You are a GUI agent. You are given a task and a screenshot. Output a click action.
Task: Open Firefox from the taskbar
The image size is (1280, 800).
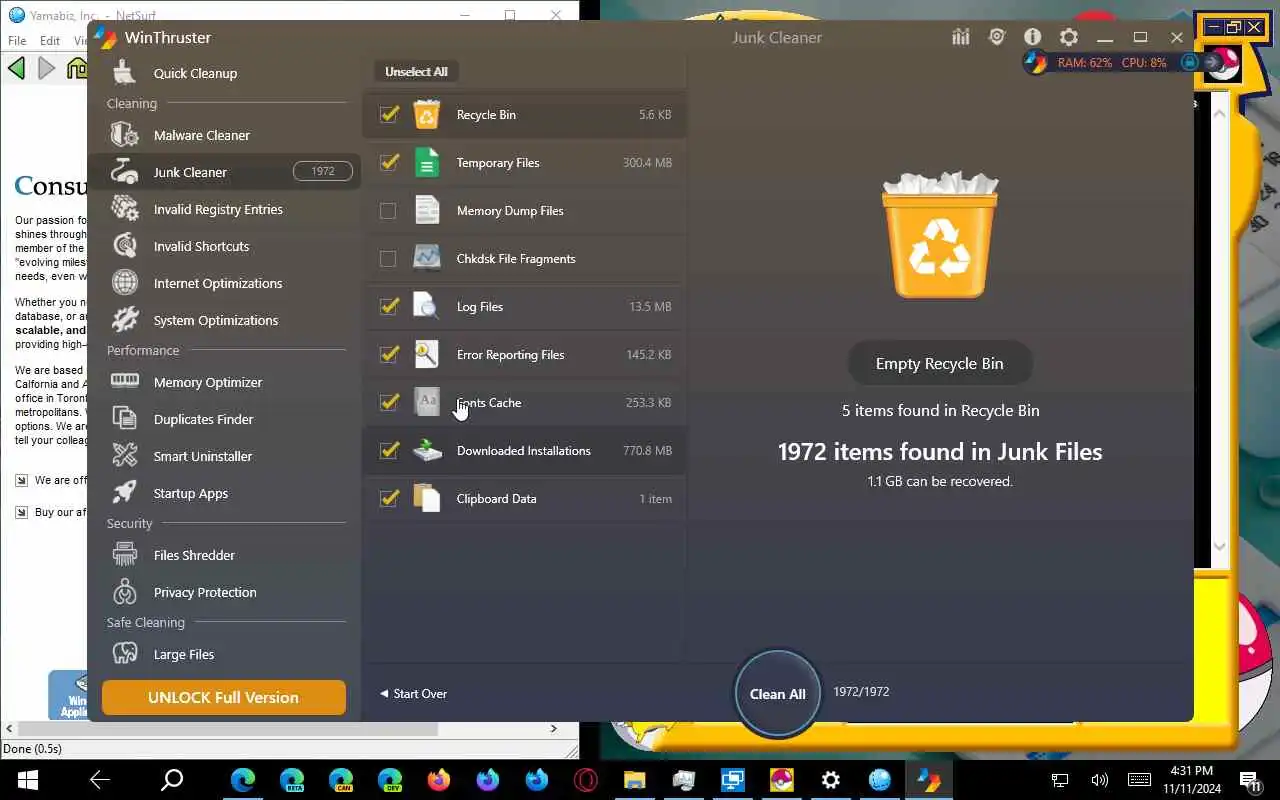[x=439, y=780]
